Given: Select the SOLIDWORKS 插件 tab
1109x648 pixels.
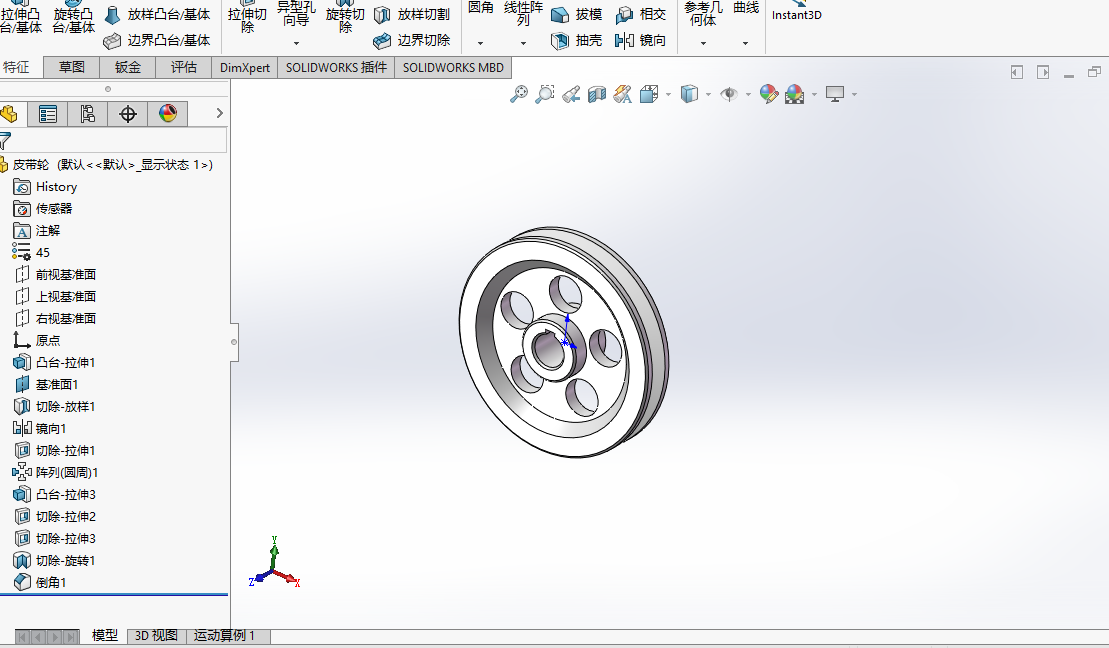Looking at the screenshot, I should tap(336, 67).
